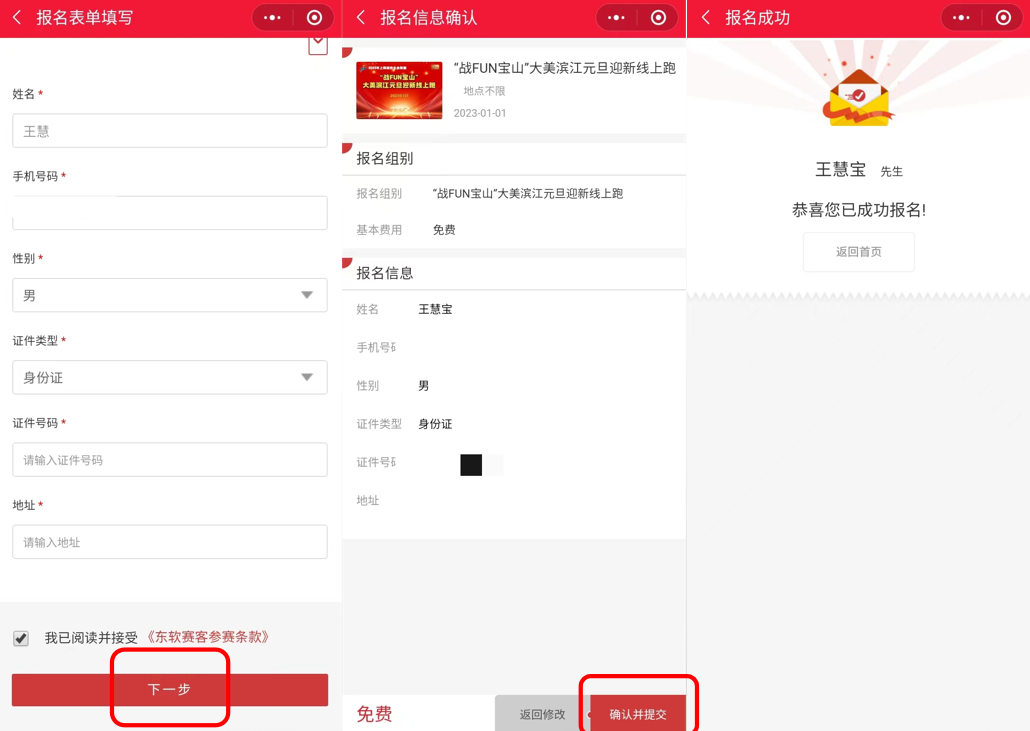Click the 确认并提交 button

pyautogui.click(x=638, y=712)
